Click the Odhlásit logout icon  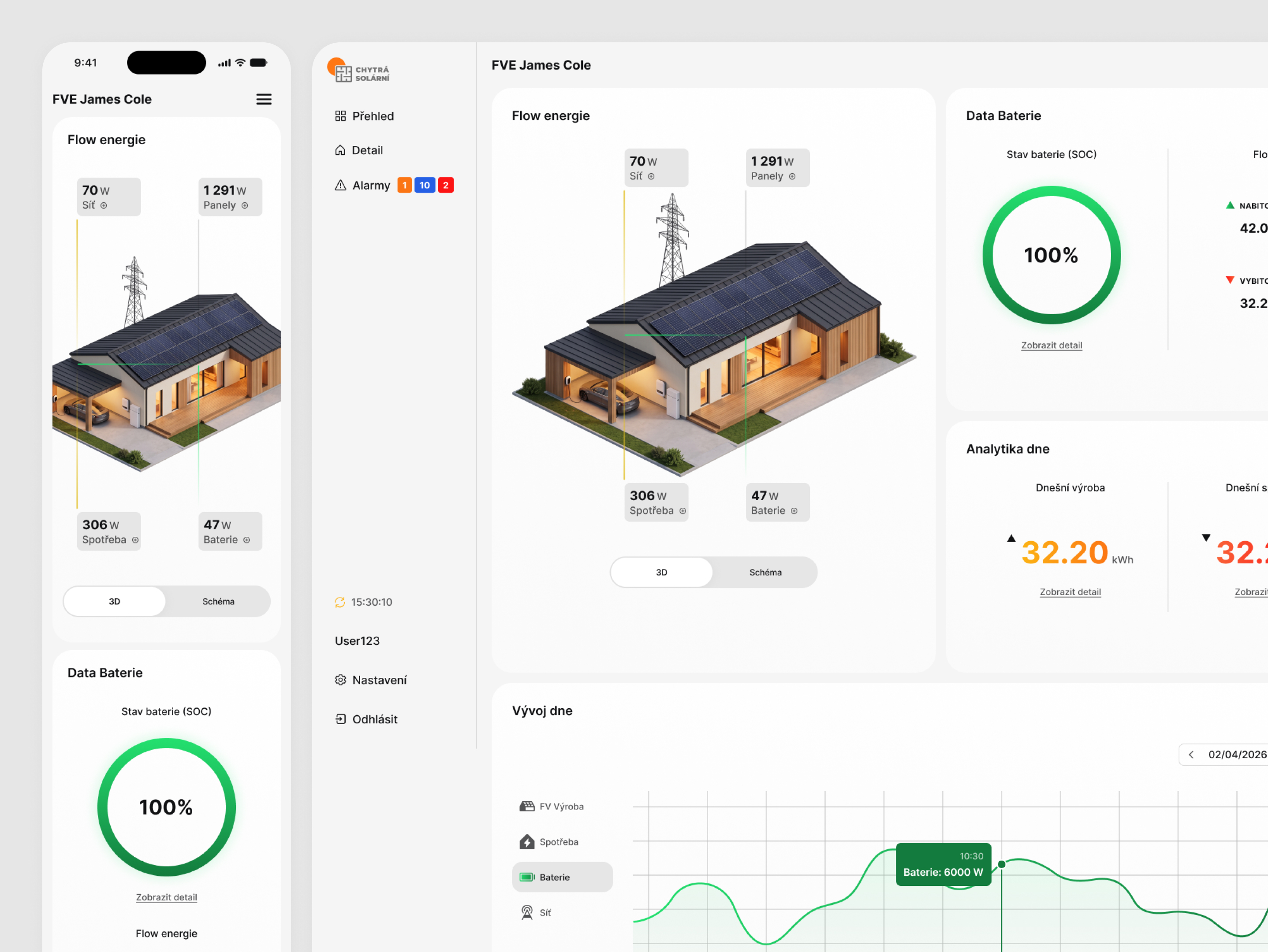[x=340, y=719]
